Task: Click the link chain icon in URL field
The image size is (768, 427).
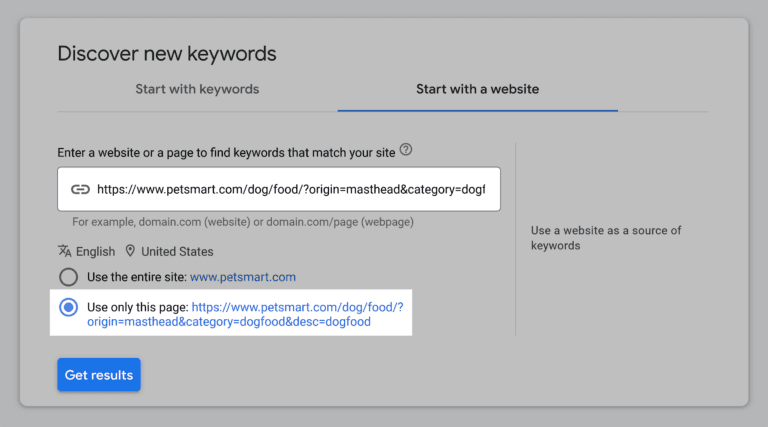Action: coord(80,190)
